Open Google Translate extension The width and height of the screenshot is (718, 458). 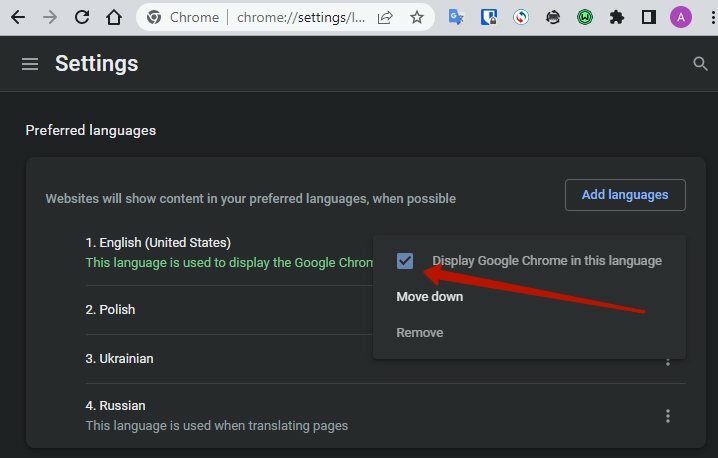[x=456, y=17]
